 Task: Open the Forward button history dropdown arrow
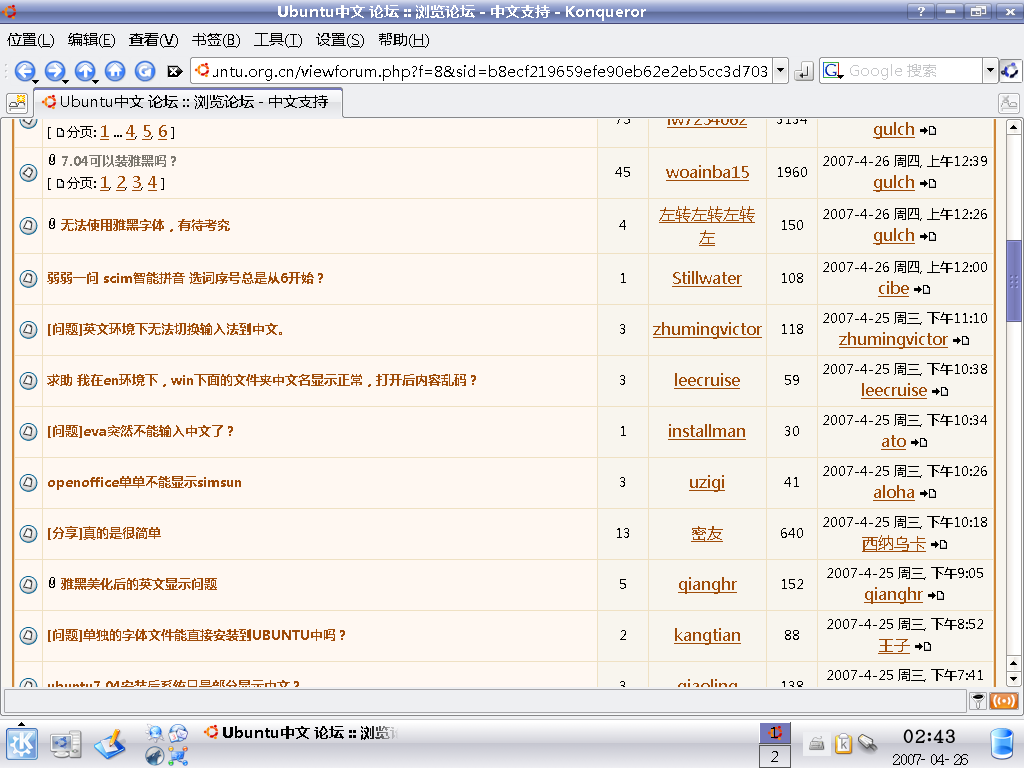coord(65,82)
